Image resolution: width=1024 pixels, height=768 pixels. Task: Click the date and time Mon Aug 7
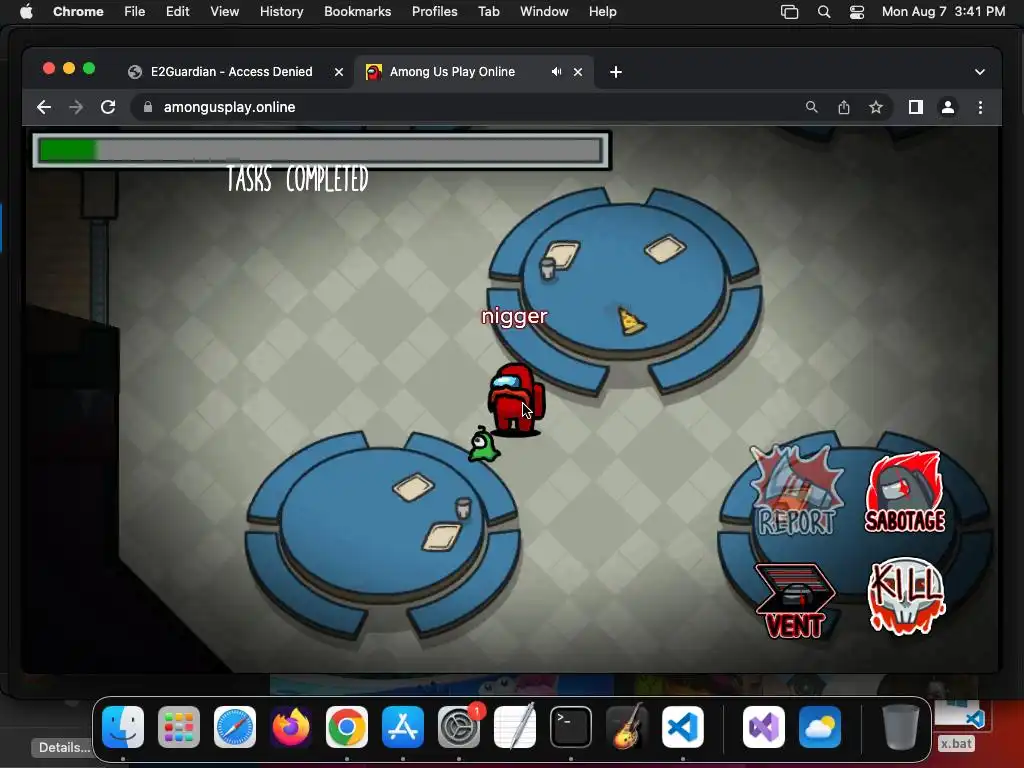tap(944, 12)
